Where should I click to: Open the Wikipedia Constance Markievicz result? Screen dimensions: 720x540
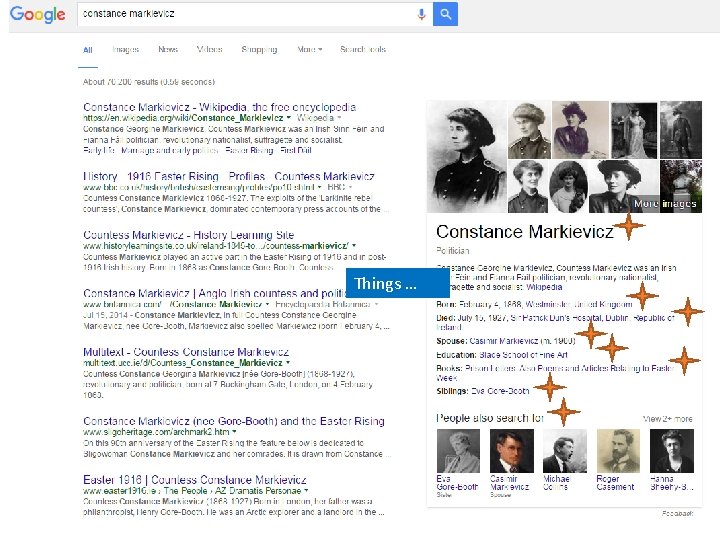click(219, 107)
